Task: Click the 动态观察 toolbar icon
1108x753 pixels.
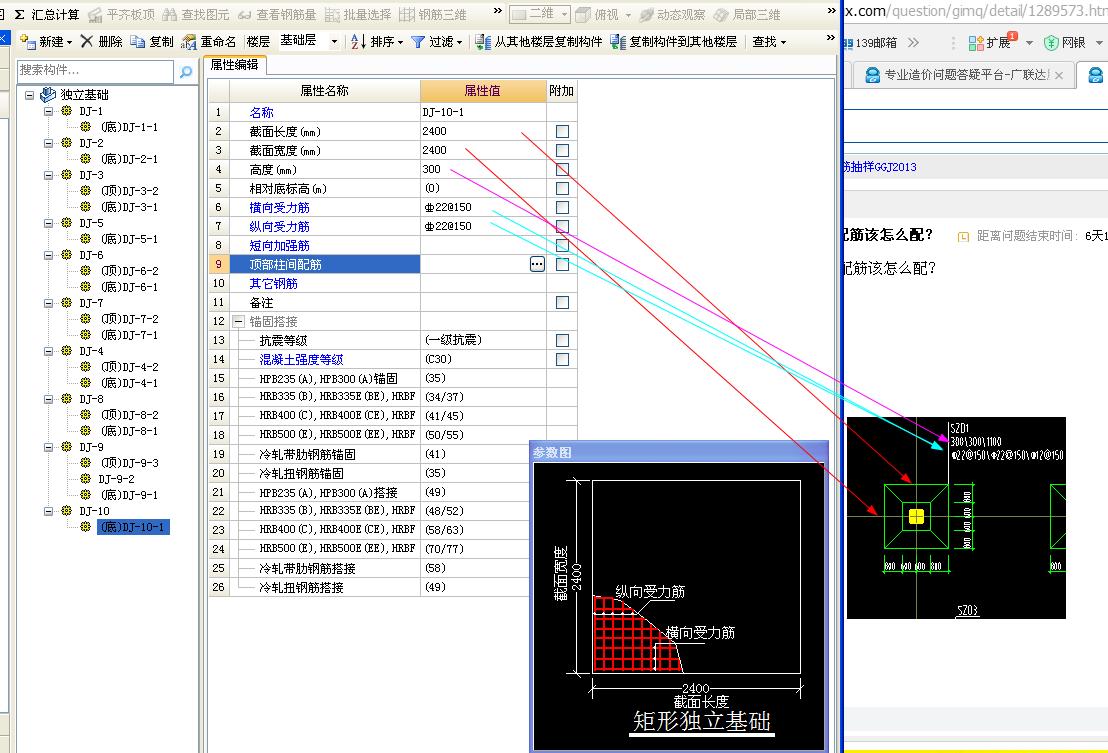Action: click(x=646, y=15)
